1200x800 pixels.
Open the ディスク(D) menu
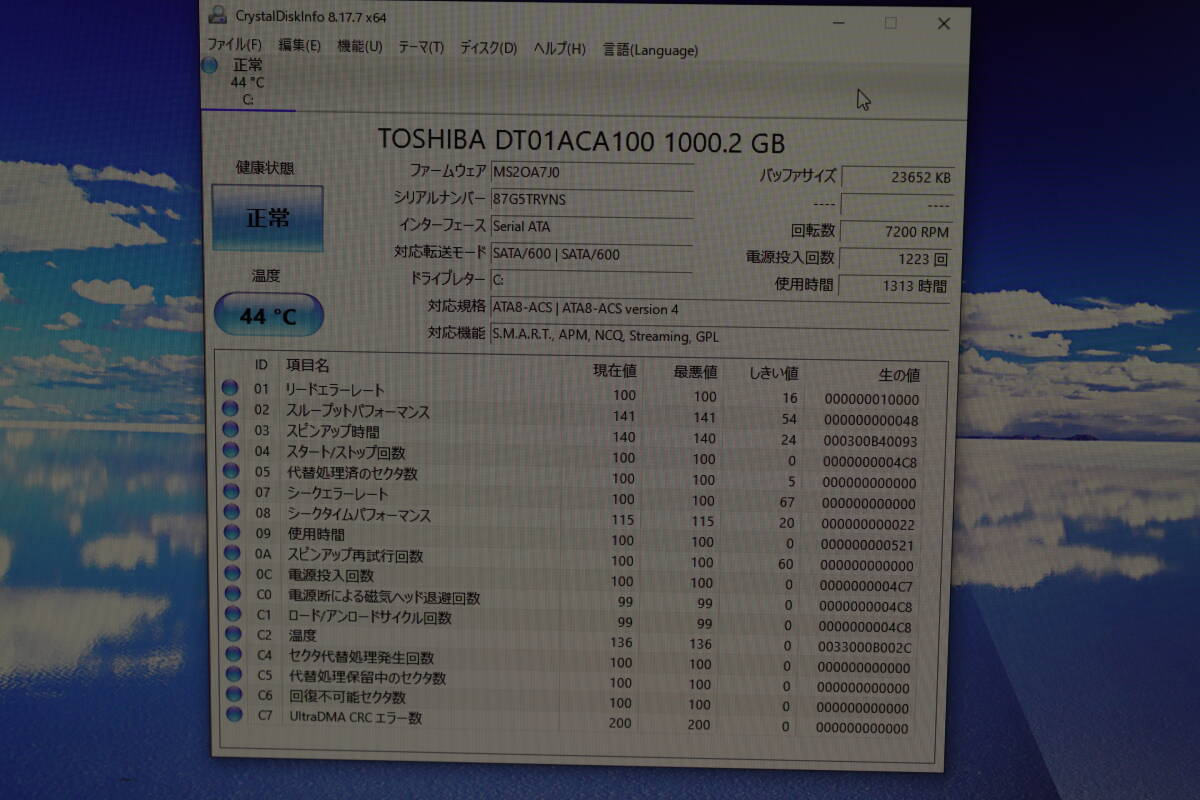(x=488, y=48)
